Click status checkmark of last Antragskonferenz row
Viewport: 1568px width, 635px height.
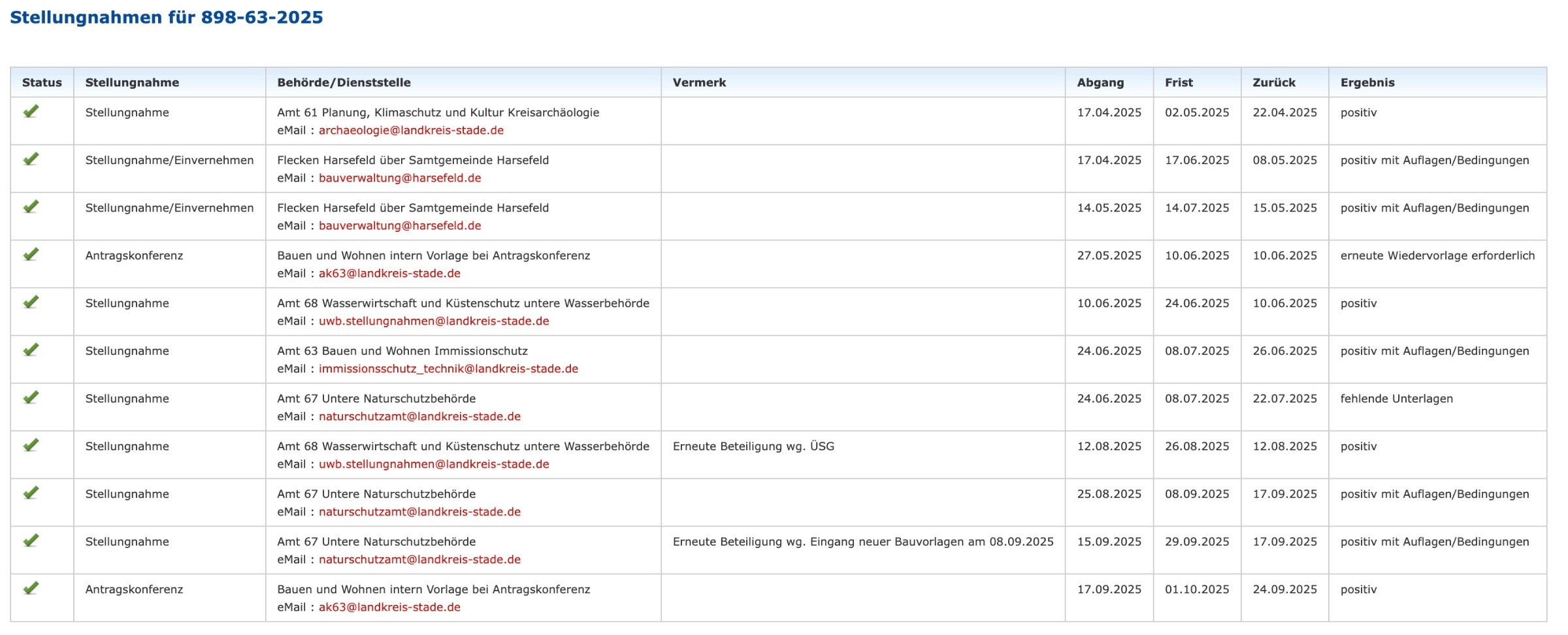[x=31, y=589]
